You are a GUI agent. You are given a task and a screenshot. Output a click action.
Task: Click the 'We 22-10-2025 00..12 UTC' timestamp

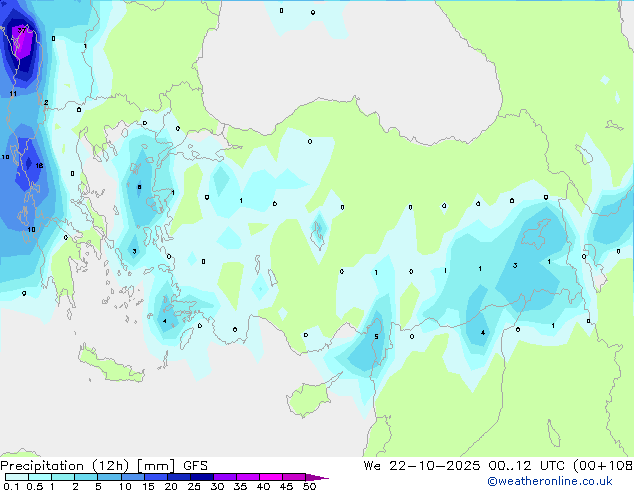(x=464, y=466)
